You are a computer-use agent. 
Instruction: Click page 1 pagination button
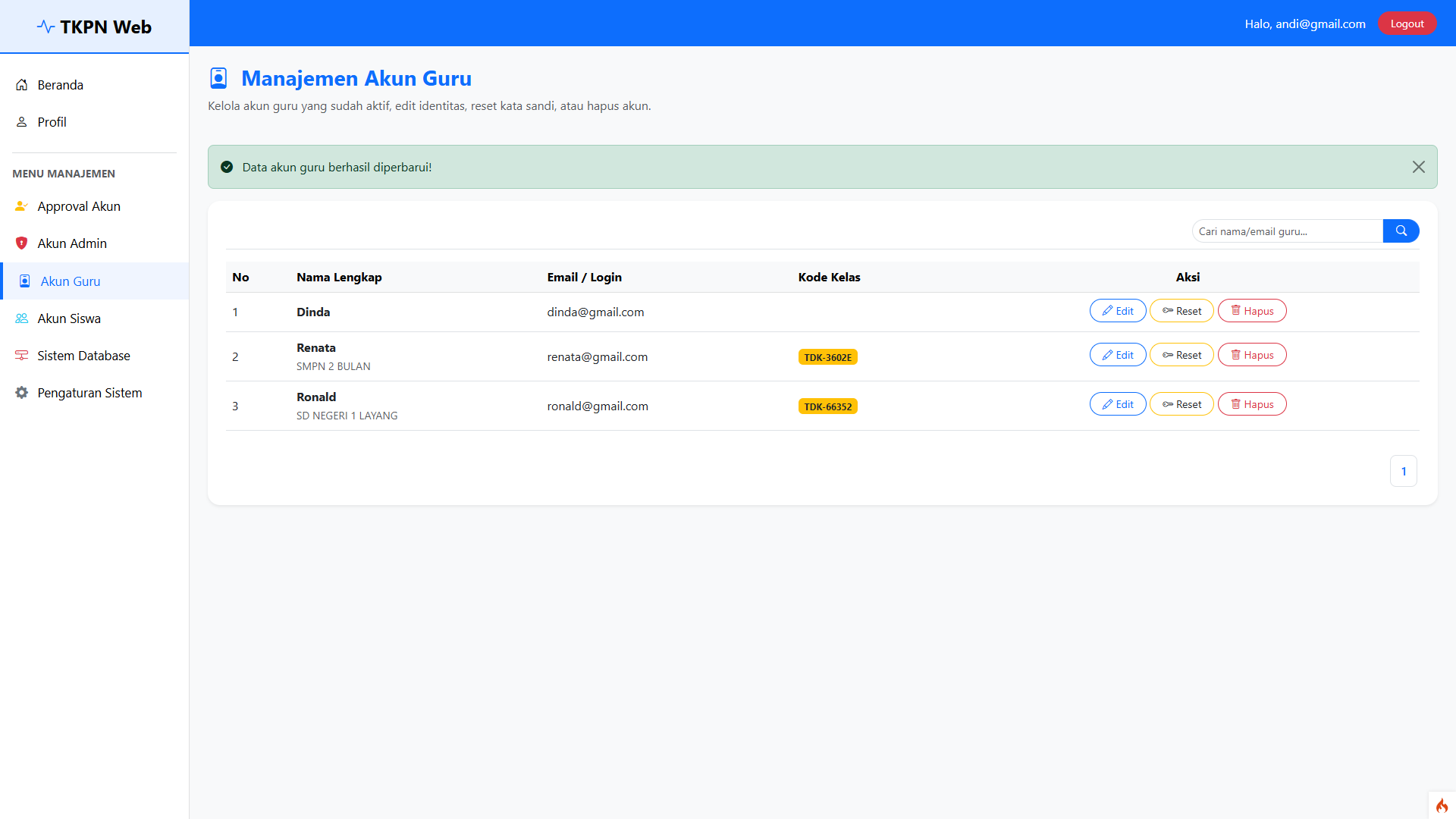point(1403,471)
